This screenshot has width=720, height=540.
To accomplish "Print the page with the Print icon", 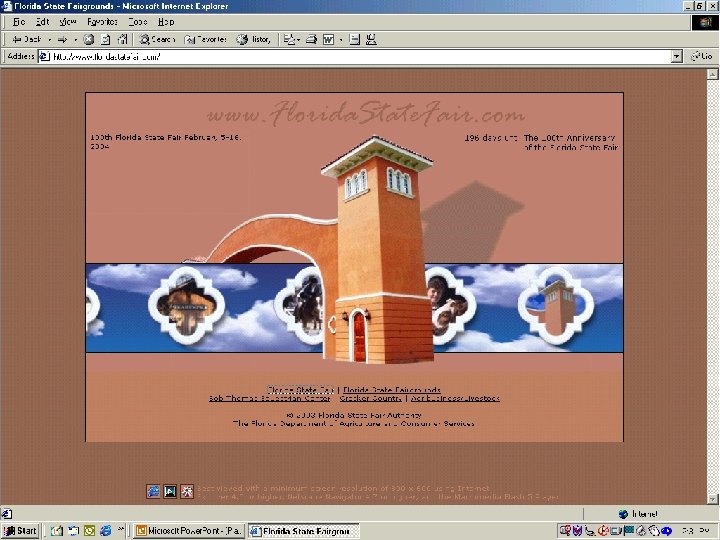I will (311, 39).
